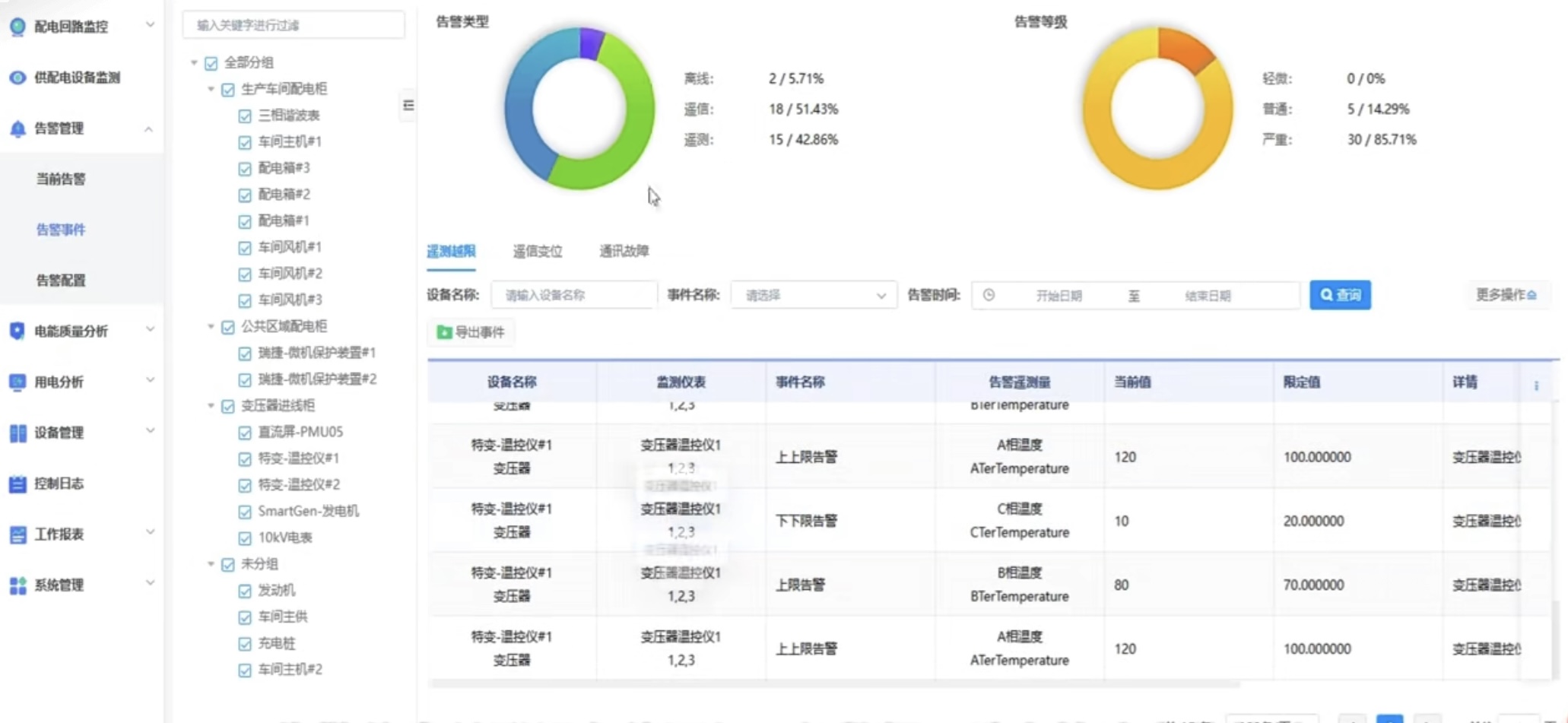
Task: Switch to the 通讯故障 tab
Action: 624,252
